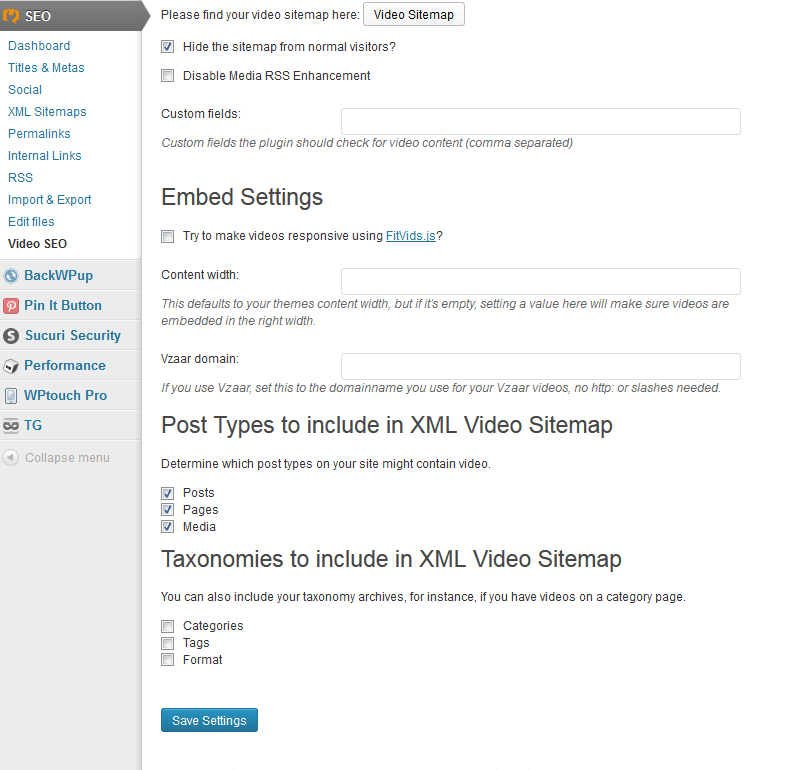
Task: Navigate to Internal Links submenu
Action: [44, 156]
